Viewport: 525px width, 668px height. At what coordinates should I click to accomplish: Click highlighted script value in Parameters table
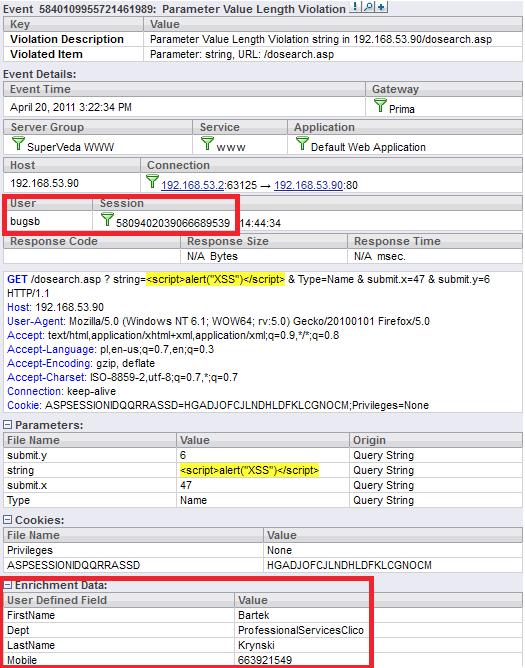[x=249, y=470]
